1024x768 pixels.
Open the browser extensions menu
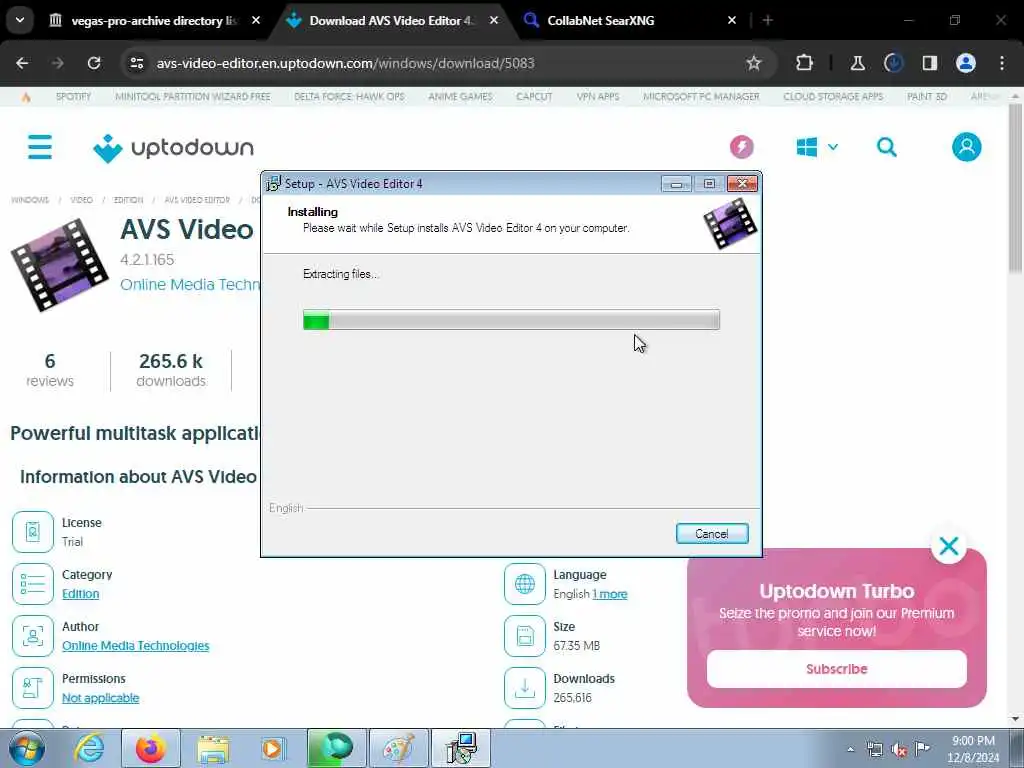click(x=804, y=63)
